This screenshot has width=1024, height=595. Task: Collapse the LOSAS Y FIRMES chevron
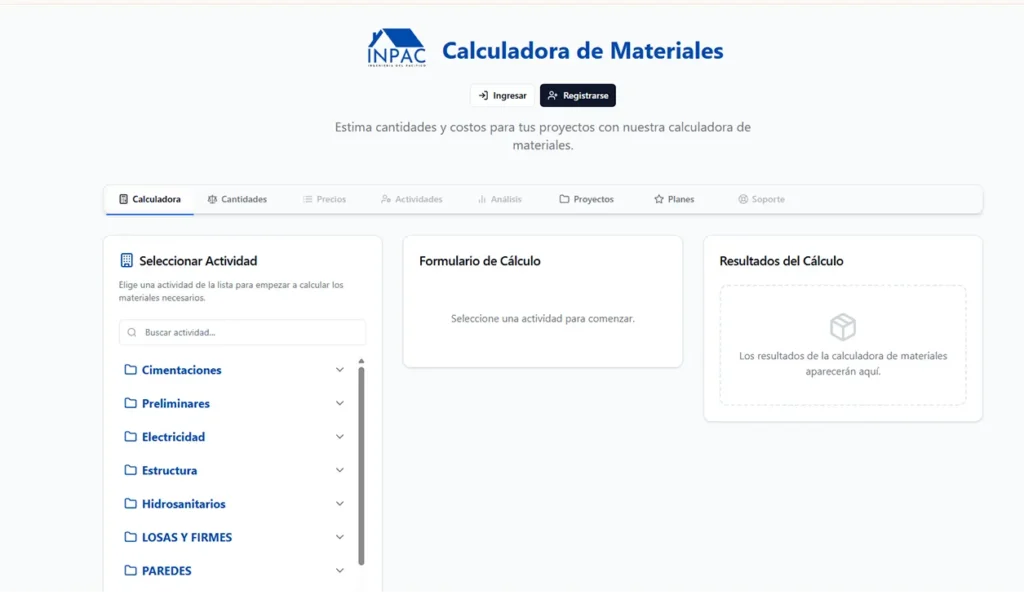pos(339,537)
